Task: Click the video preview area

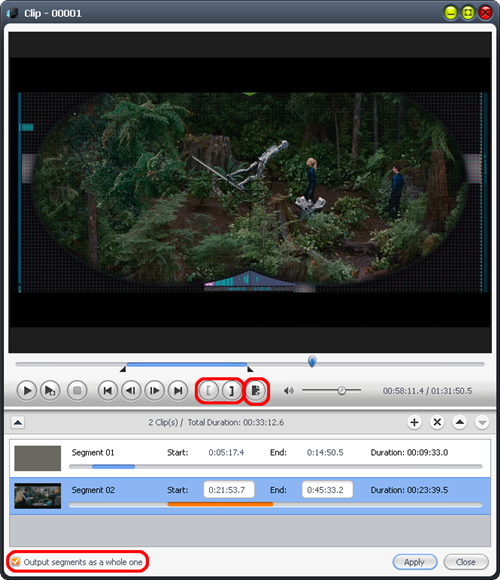Action: click(250, 192)
